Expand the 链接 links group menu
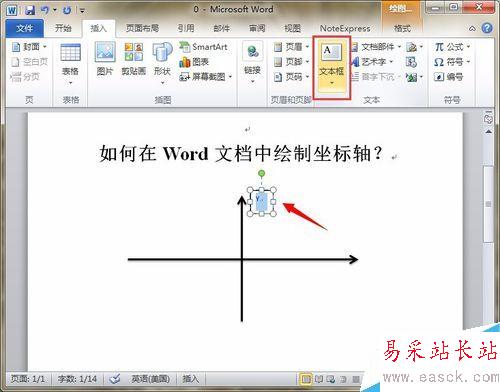 (x=252, y=63)
